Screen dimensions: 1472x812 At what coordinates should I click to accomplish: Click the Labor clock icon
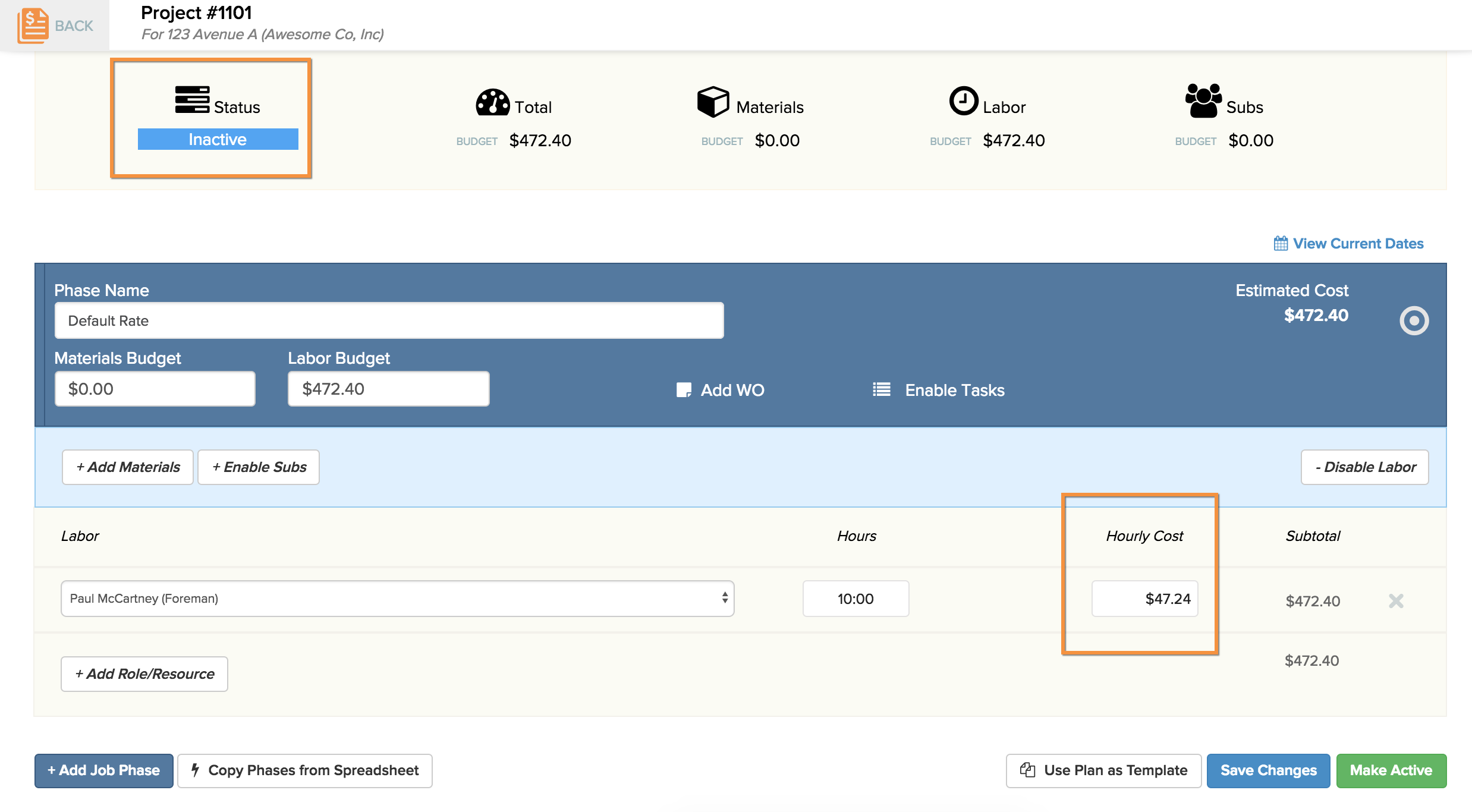coord(963,101)
